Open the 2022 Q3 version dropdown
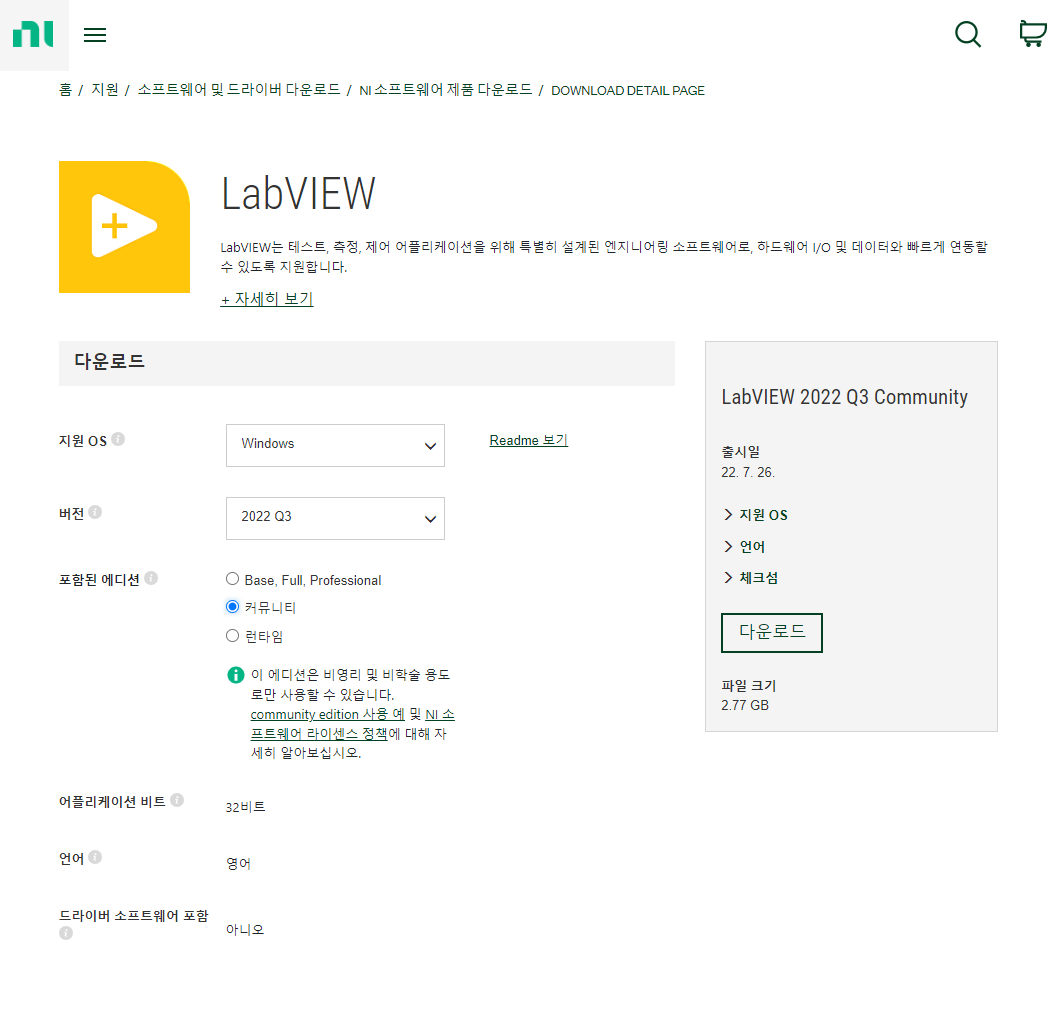This screenshot has height=1016, width=1060. pos(335,518)
